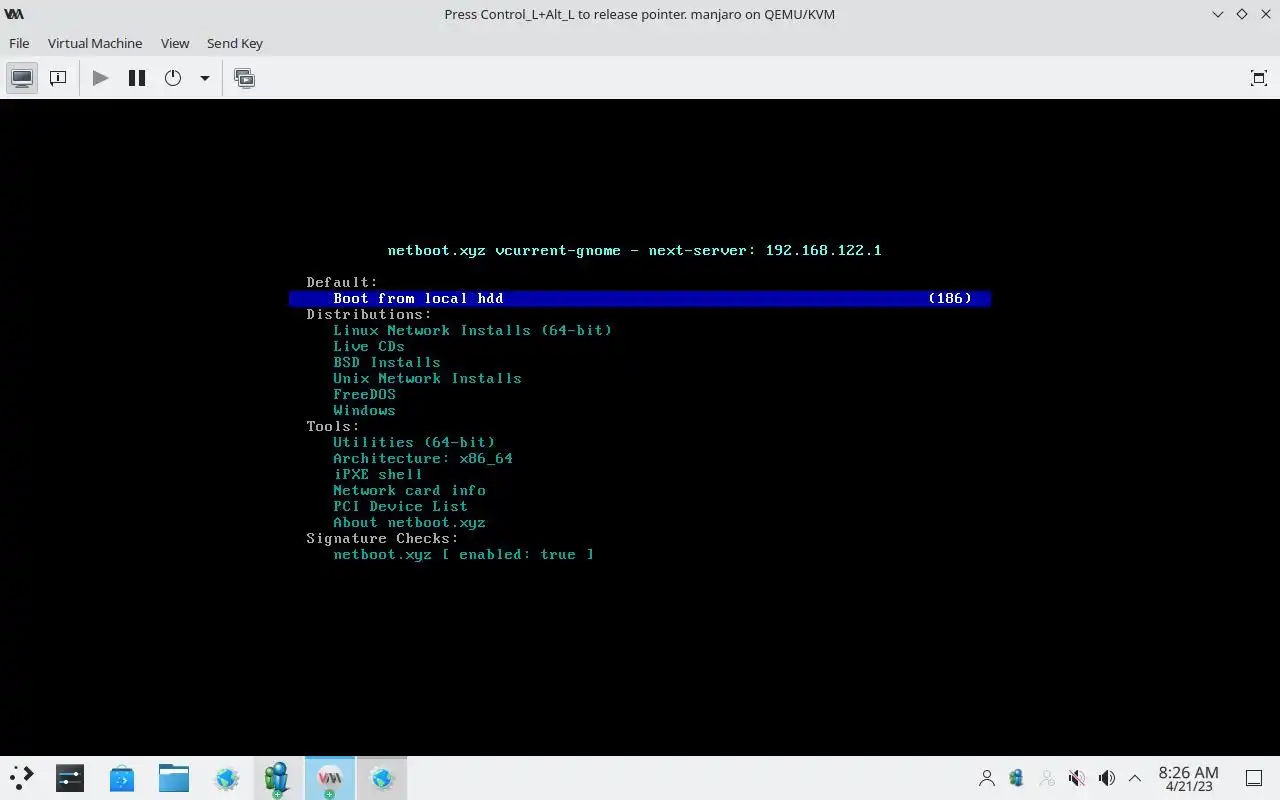The width and height of the screenshot is (1280, 800).
Task: Select BSD Installs entry
Action: [387, 362]
